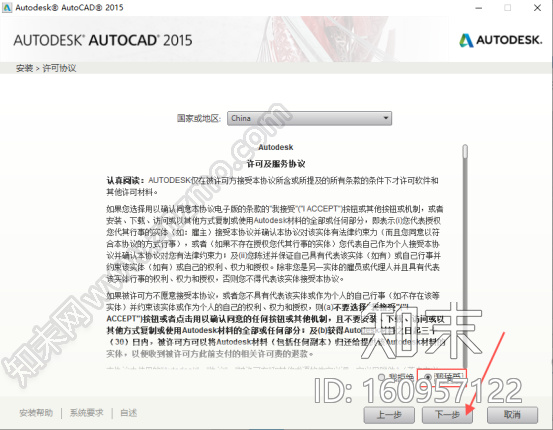Open the 安装帮助 link
The width and height of the screenshot is (553, 430).
point(36,412)
